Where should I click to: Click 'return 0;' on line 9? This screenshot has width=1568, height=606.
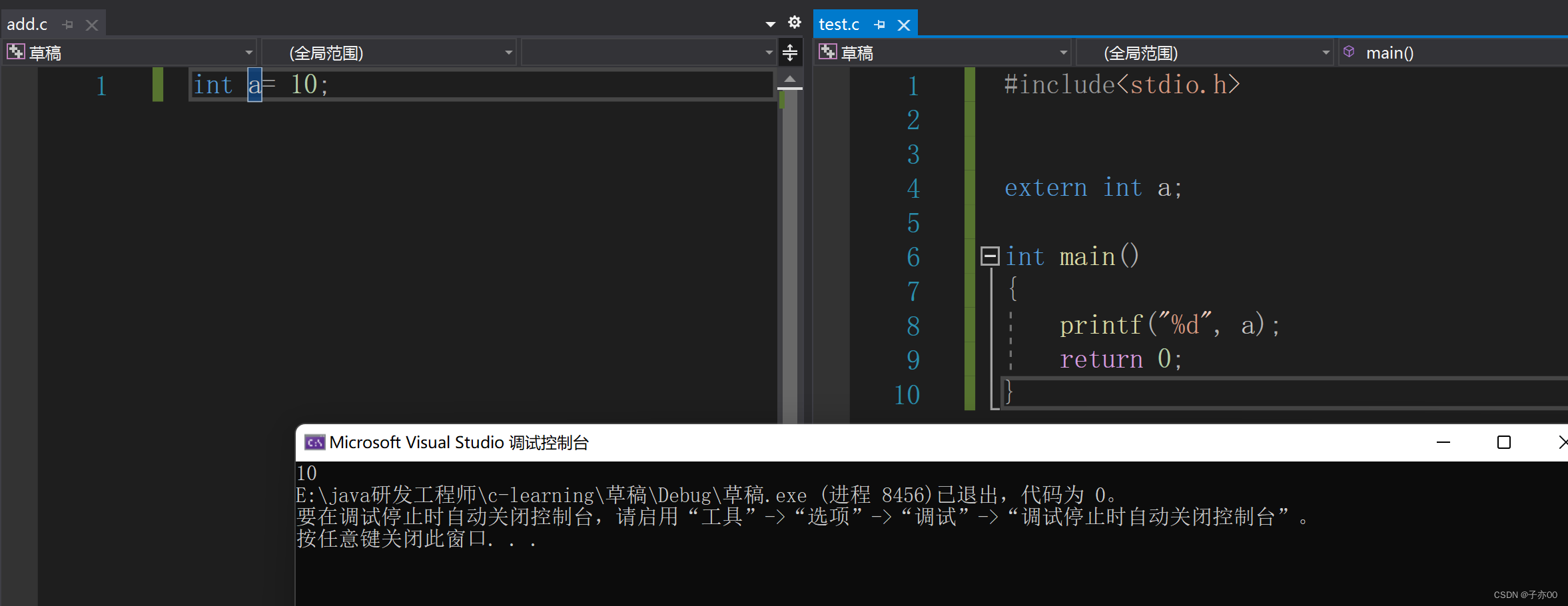[1121, 359]
